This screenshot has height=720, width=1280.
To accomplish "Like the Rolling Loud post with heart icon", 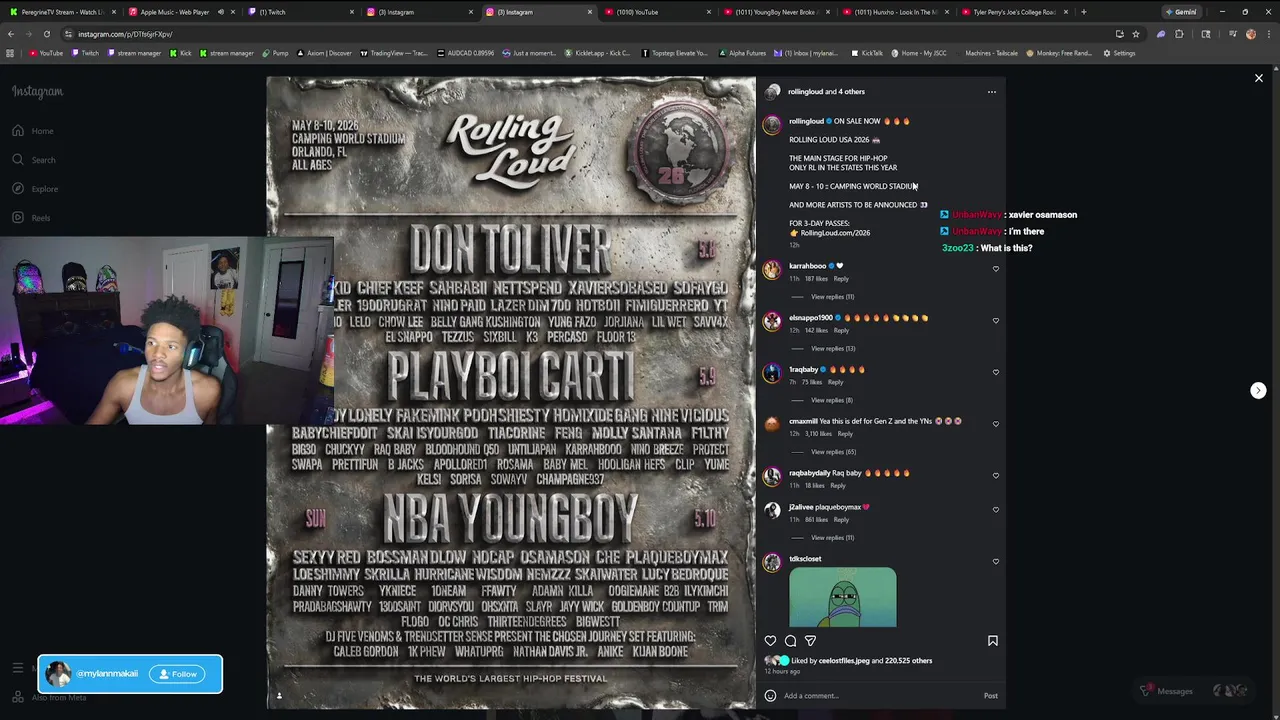I will 770,641.
